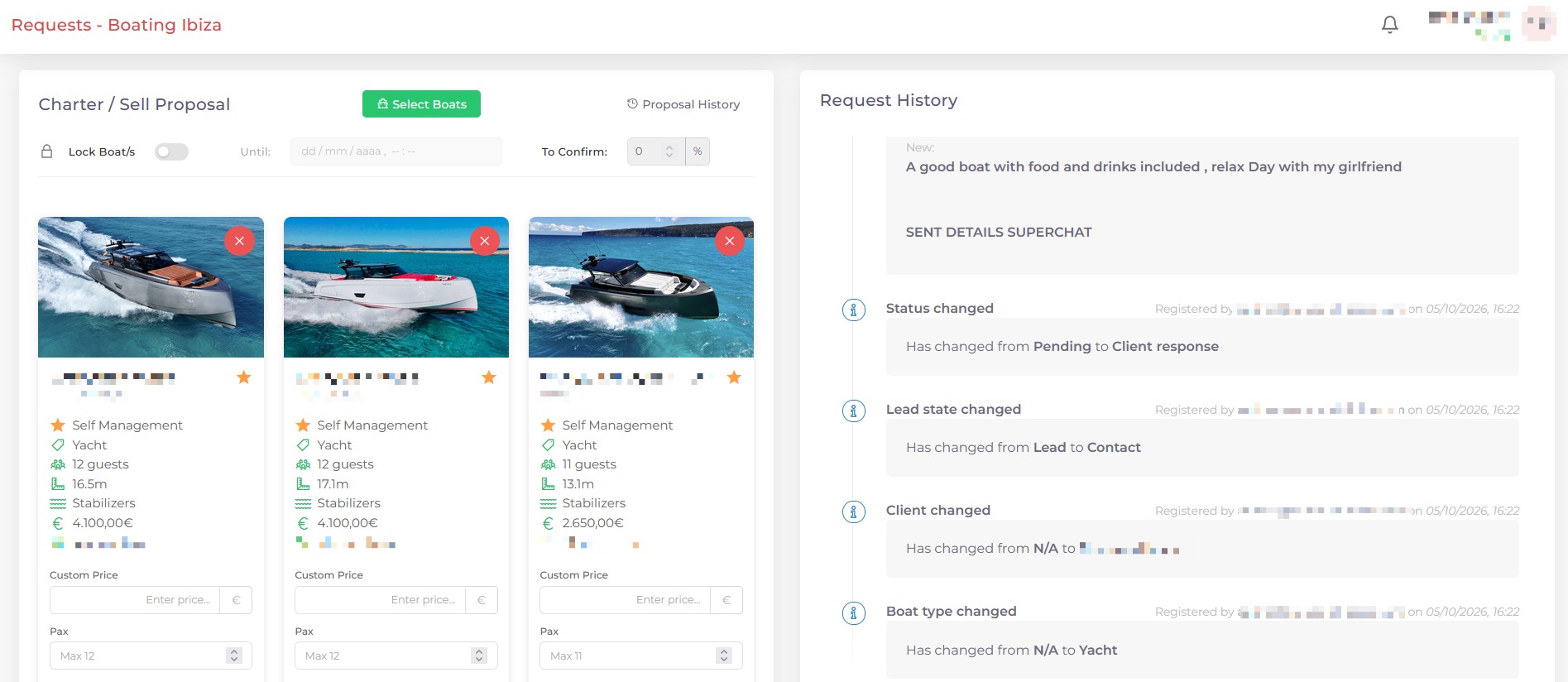This screenshot has height=682, width=1568.
Task: Click the Custom Price field for the 17.1m yacht
Action: click(x=380, y=600)
